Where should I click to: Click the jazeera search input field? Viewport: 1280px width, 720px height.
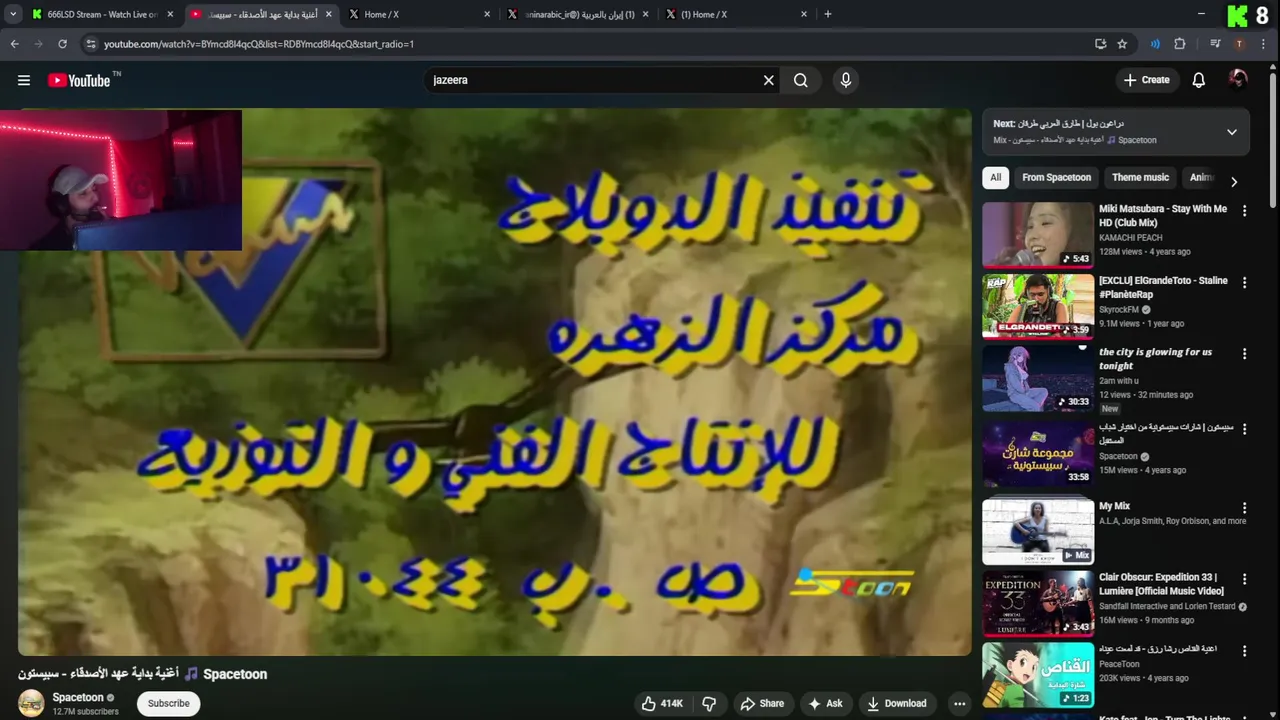pos(593,80)
